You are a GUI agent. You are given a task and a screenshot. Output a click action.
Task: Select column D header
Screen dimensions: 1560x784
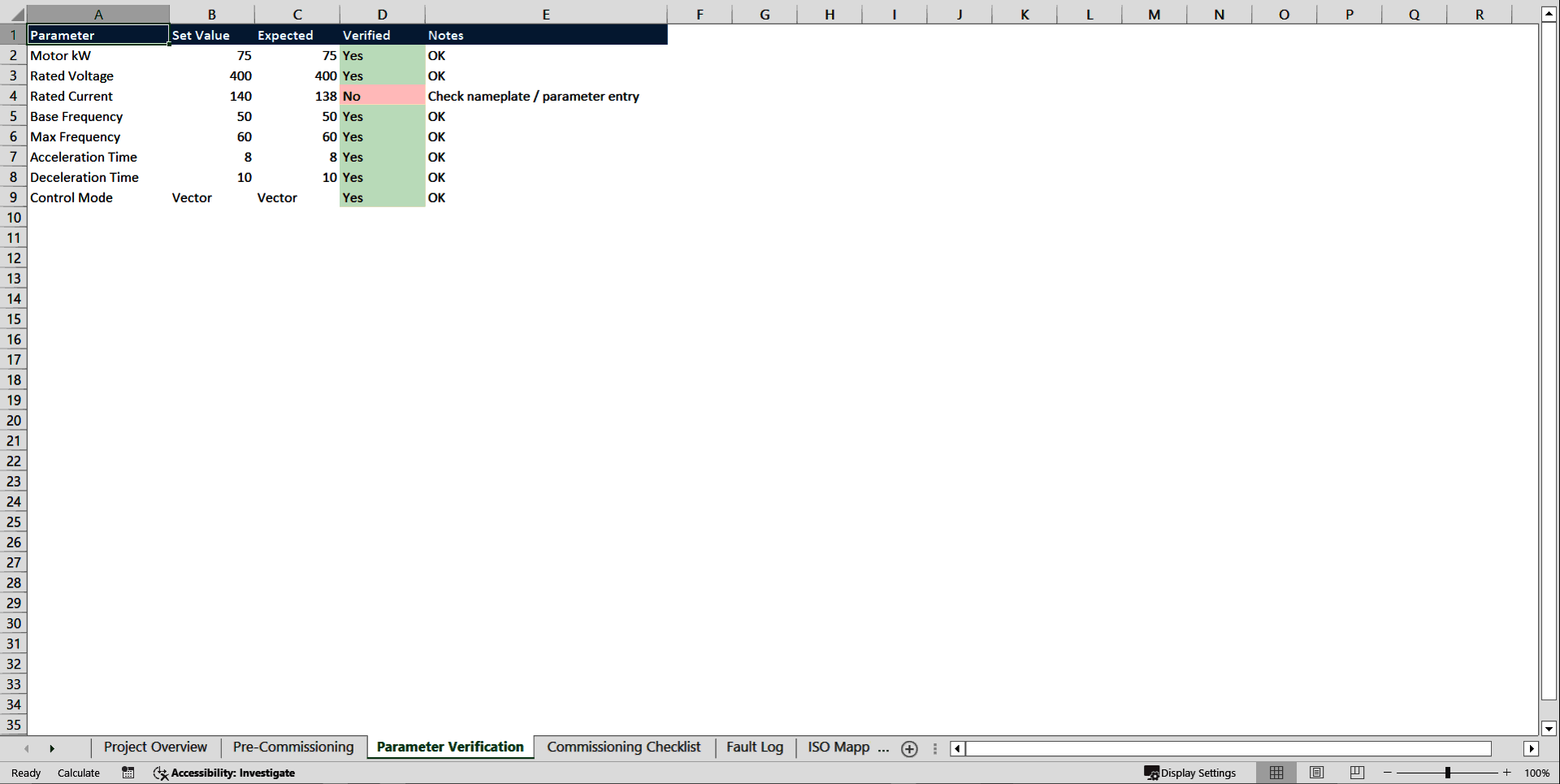pyautogui.click(x=382, y=14)
